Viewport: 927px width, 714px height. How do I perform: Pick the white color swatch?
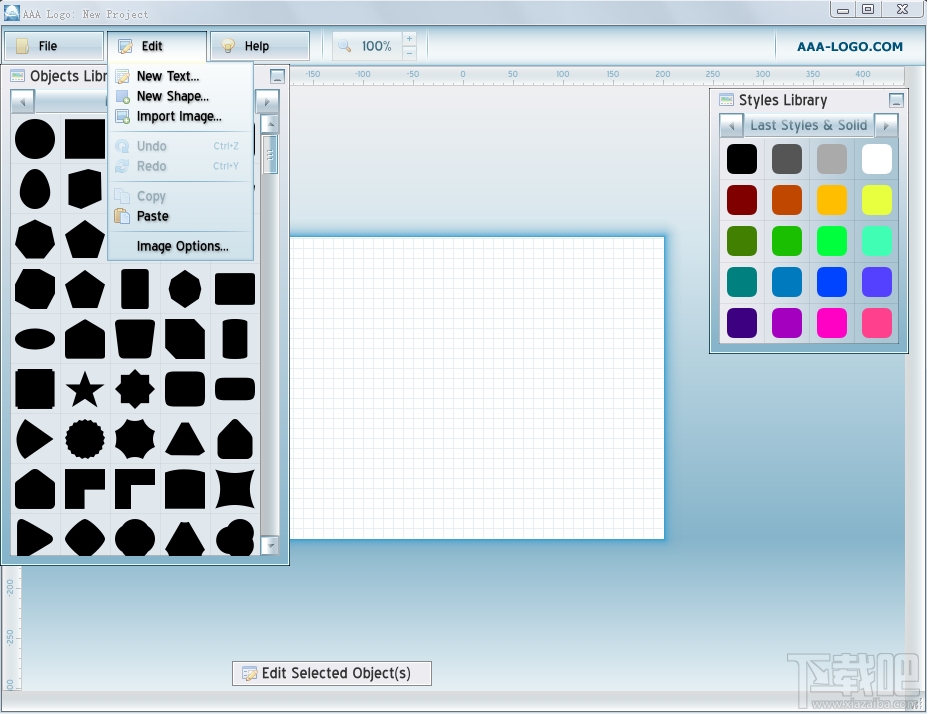[877, 159]
